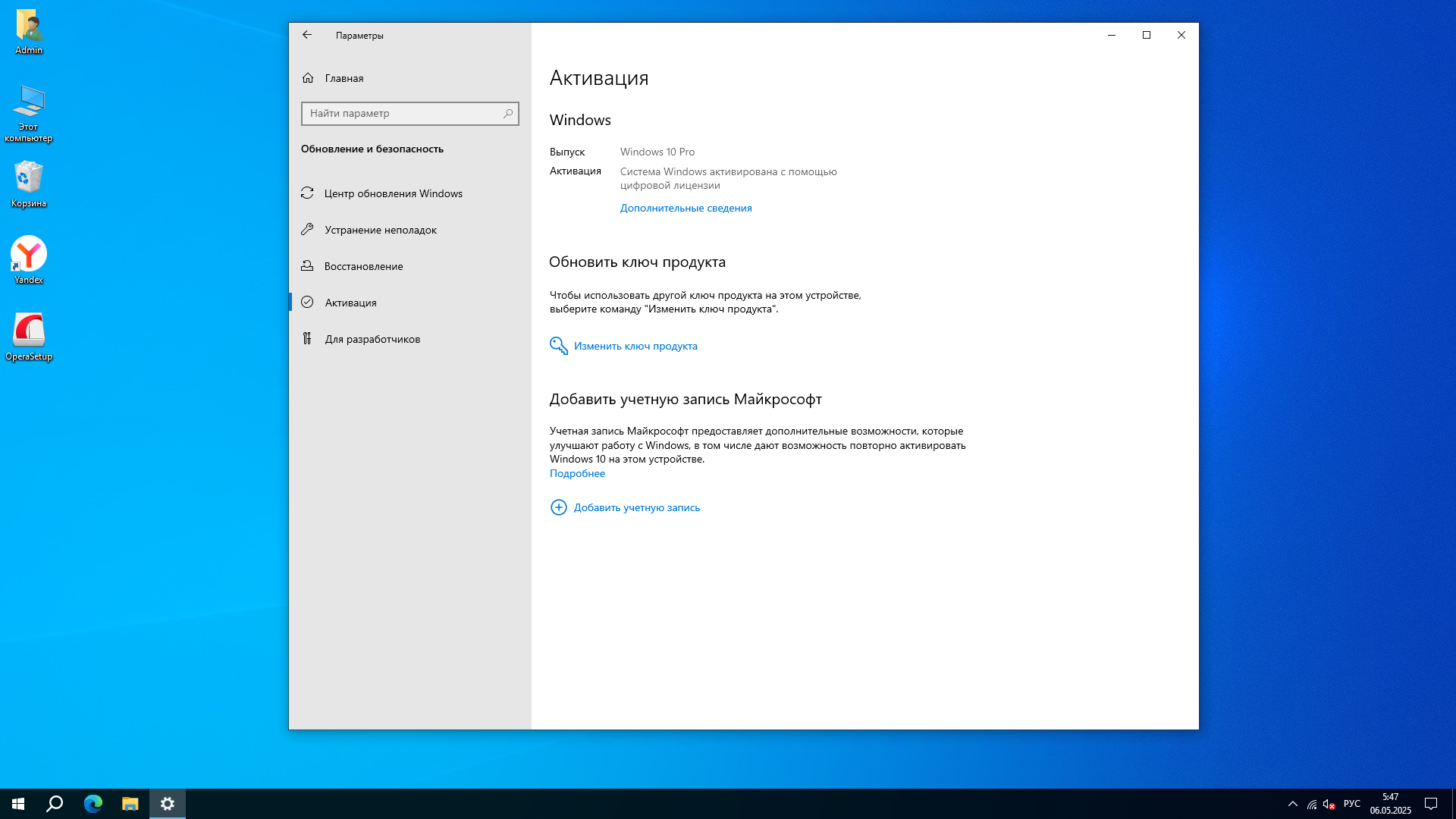Switch РУС input language indicator
Screen dimensions: 1456x819
(1351, 804)
